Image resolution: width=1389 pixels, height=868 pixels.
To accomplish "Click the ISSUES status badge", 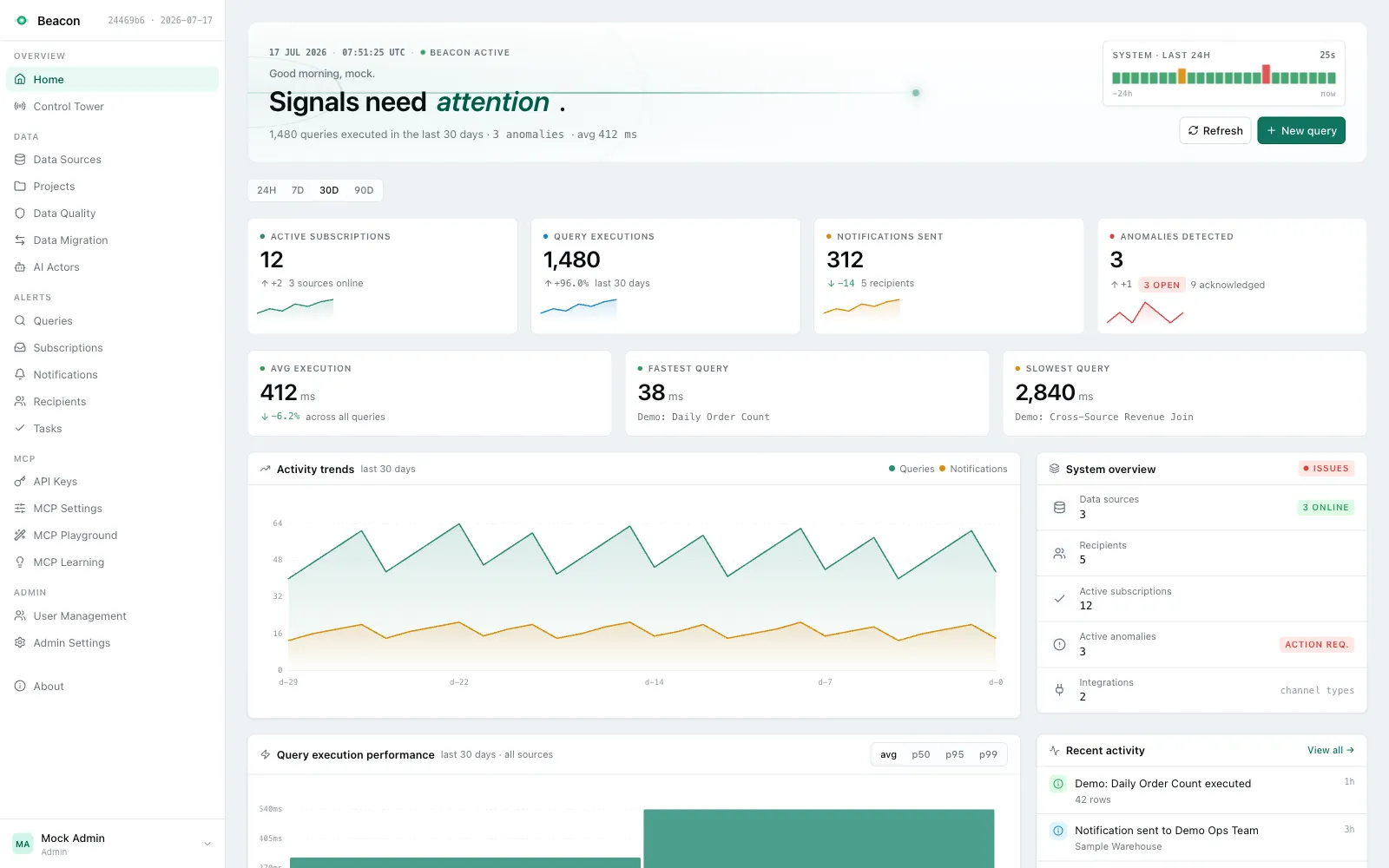I will coord(1326,469).
